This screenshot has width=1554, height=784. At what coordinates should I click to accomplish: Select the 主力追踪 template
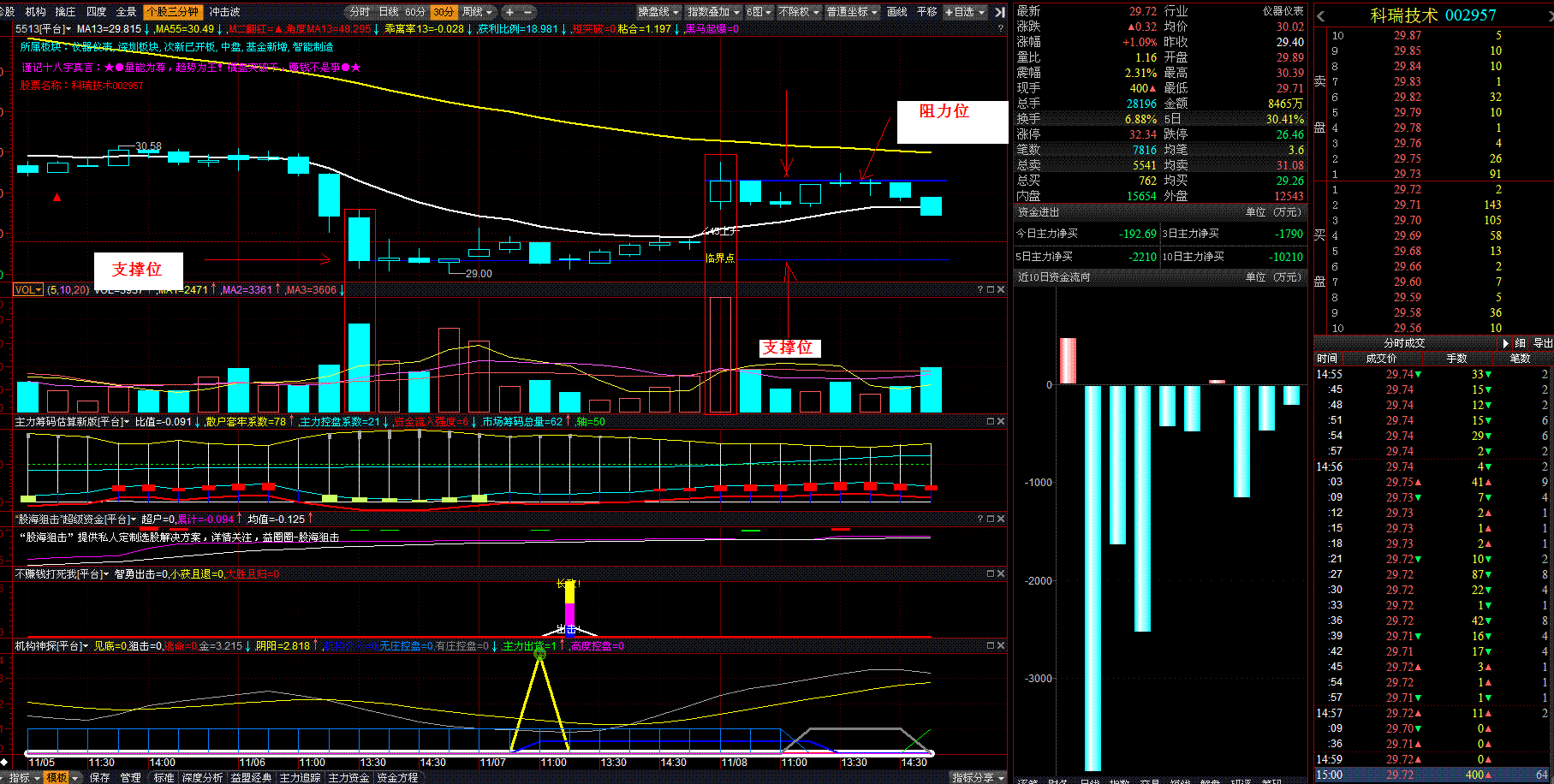point(300,777)
